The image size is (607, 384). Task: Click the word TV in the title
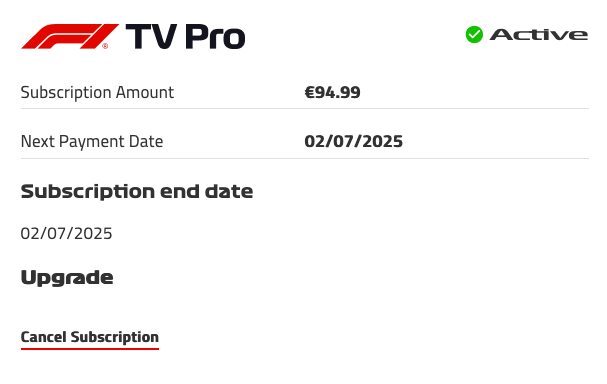click(x=151, y=36)
